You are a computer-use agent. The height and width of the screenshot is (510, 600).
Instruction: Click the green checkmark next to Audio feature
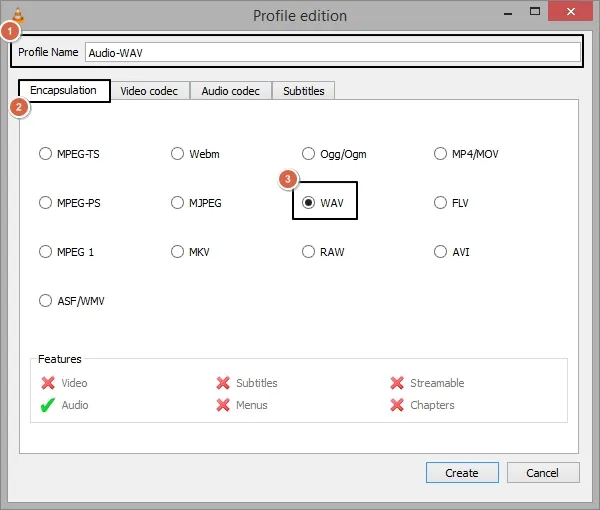pyautogui.click(x=48, y=405)
